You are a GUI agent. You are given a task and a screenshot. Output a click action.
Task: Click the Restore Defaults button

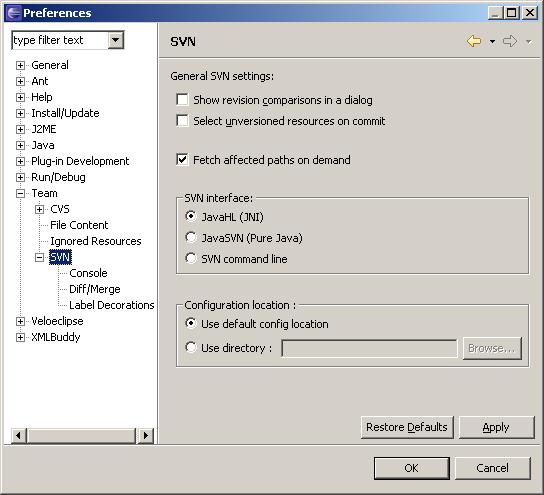(x=407, y=427)
